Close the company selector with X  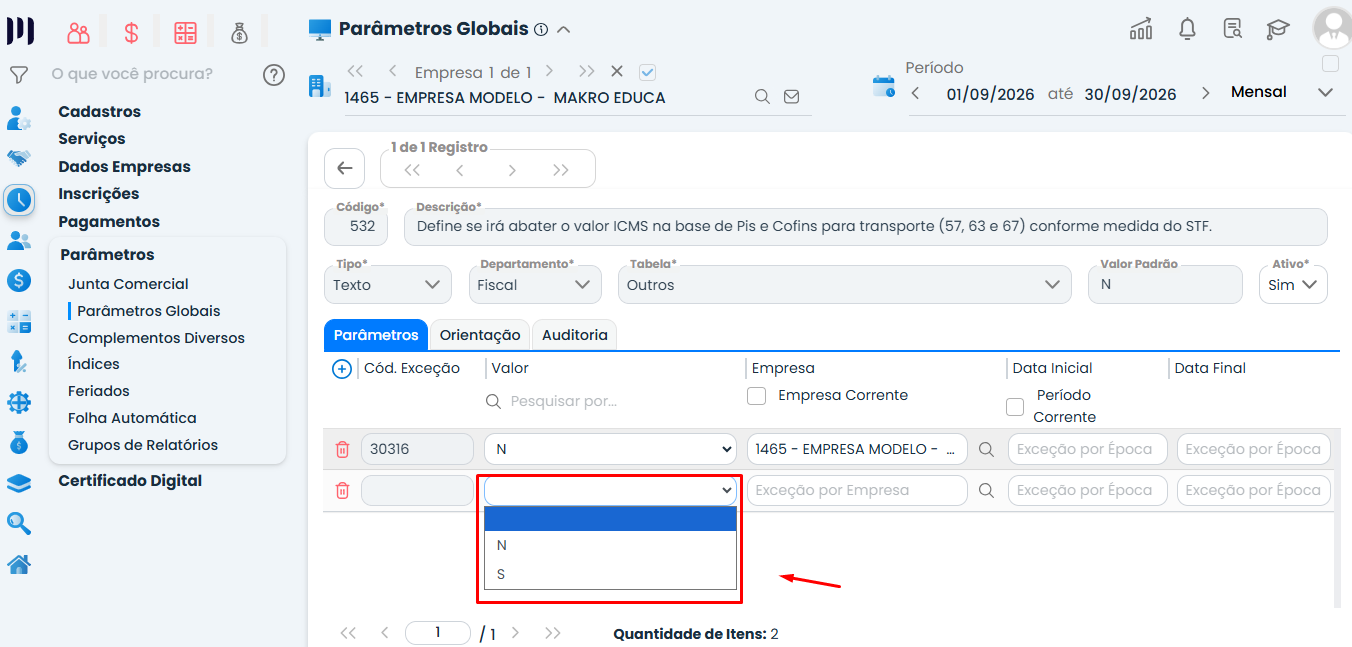(617, 72)
